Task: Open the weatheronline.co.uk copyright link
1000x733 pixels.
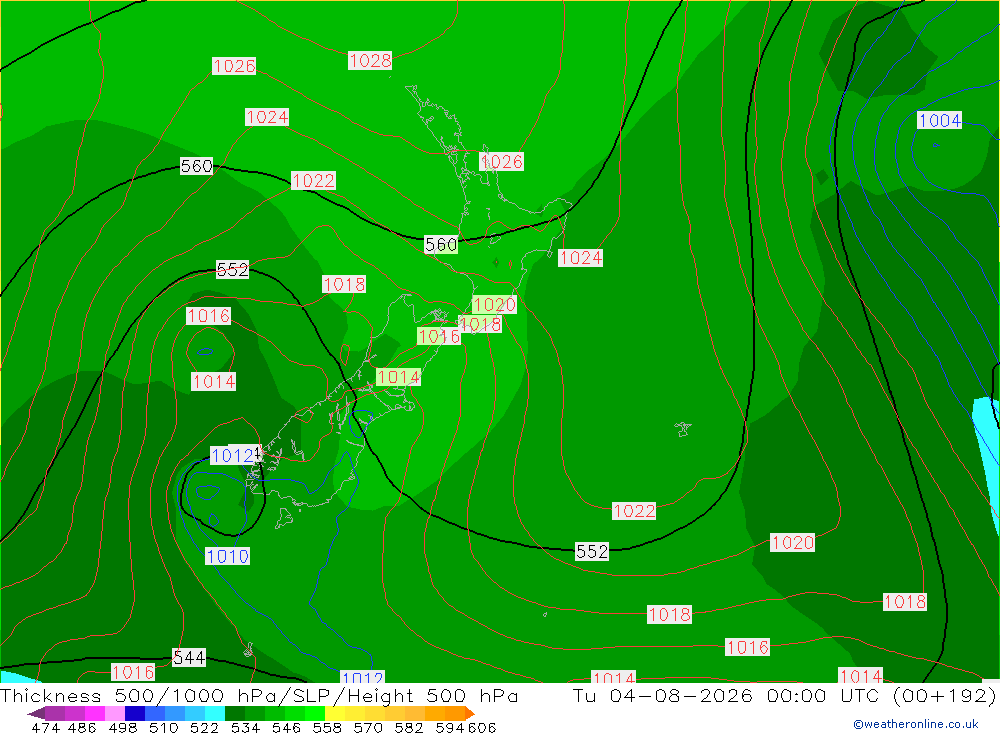Action: click(916, 724)
